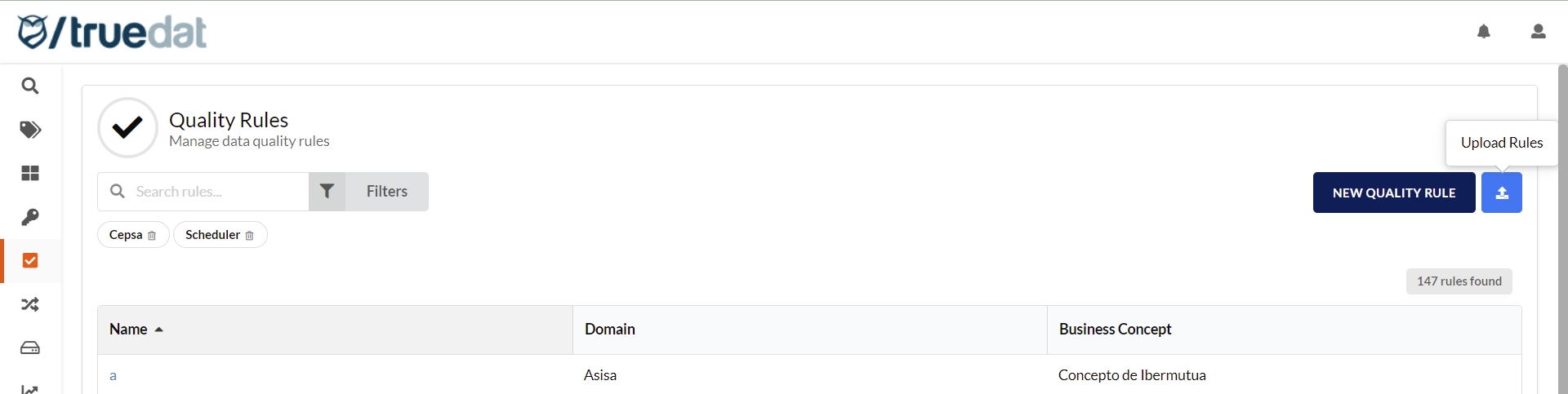Open the dashboard grid sidebar icon

(x=30, y=173)
